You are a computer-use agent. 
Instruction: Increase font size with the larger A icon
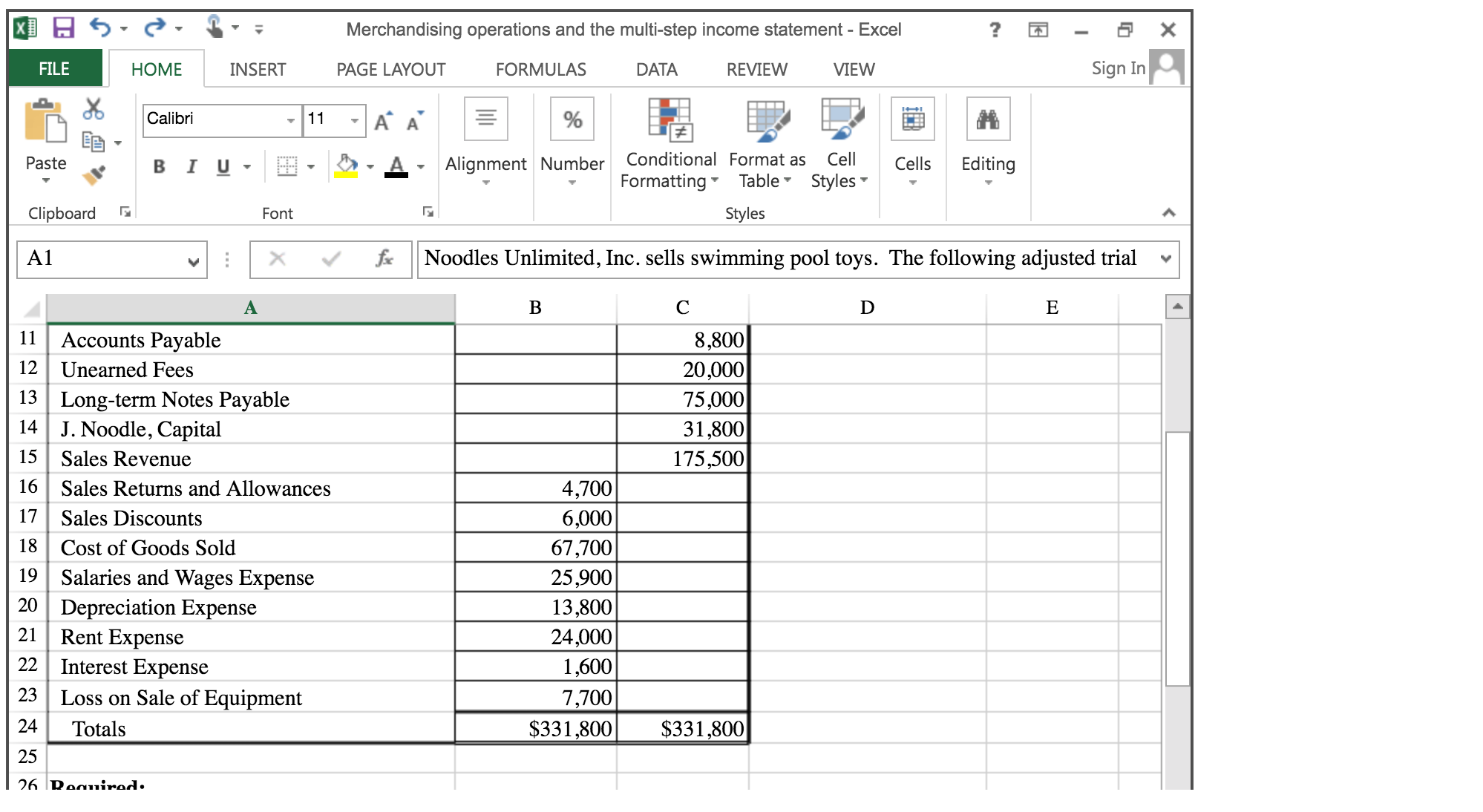[383, 120]
